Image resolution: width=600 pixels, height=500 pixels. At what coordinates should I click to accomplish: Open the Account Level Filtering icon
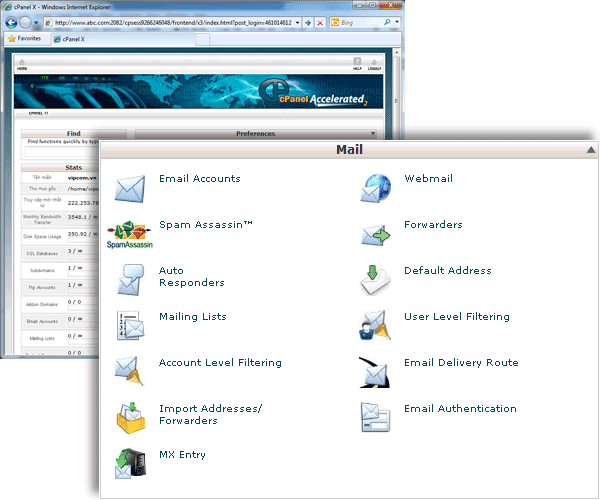(130, 371)
